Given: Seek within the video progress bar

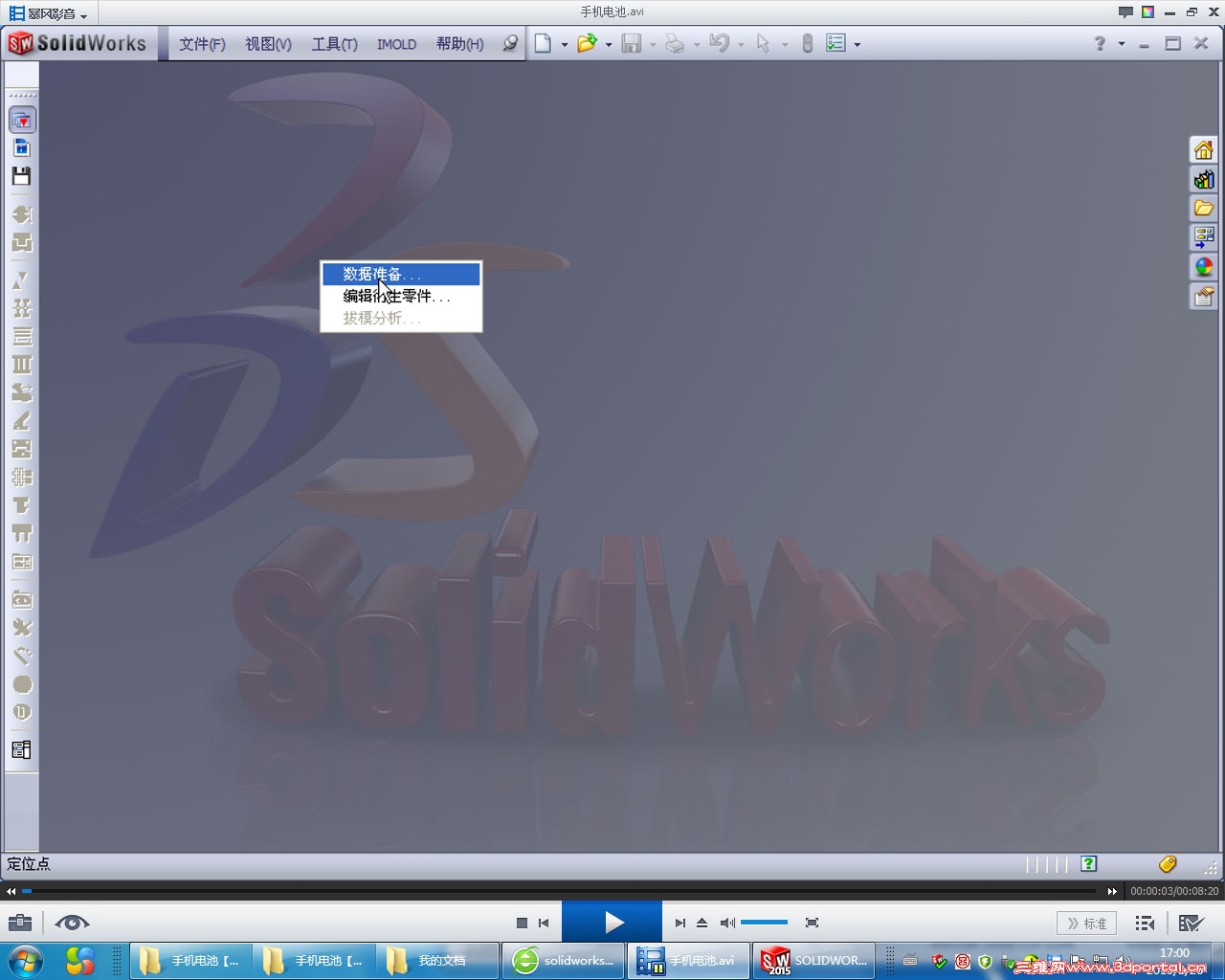Looking at the screenshot, I should (x=561, y=891).
